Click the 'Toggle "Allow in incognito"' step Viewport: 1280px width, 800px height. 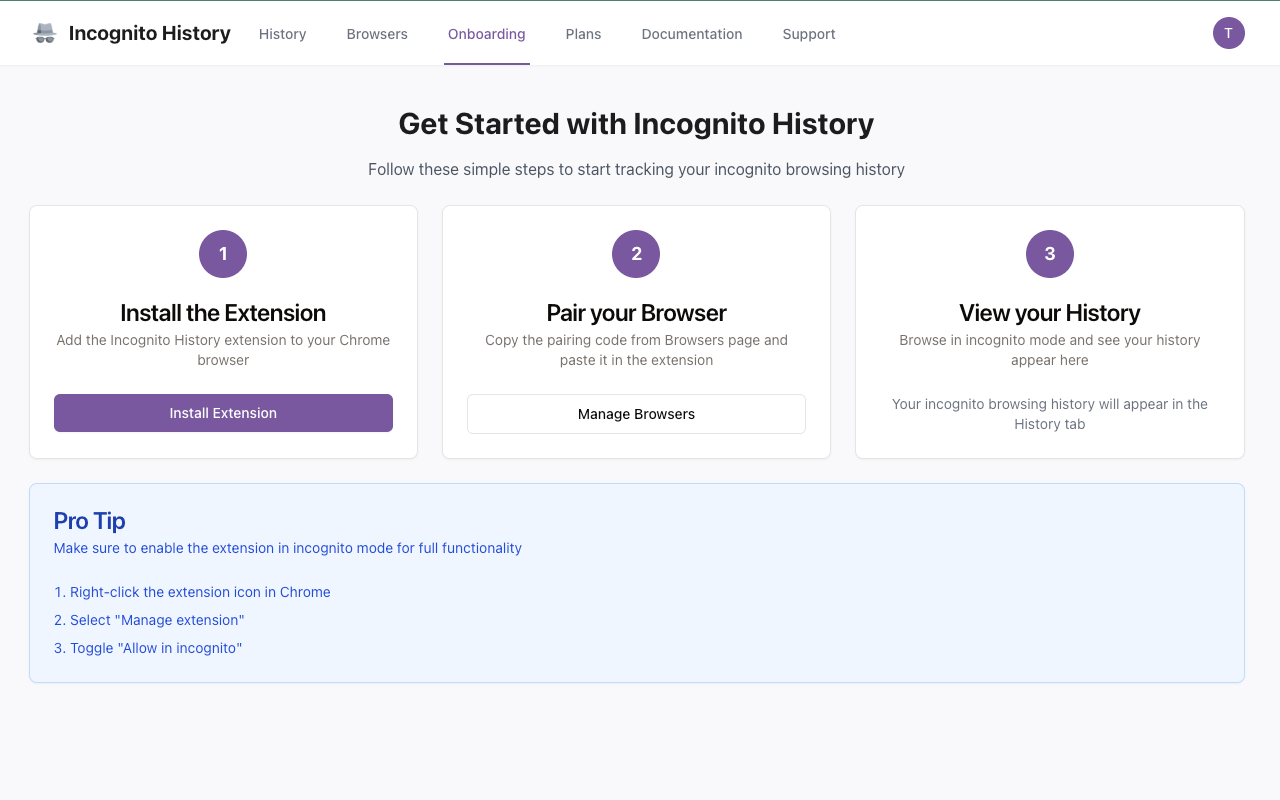148,648
